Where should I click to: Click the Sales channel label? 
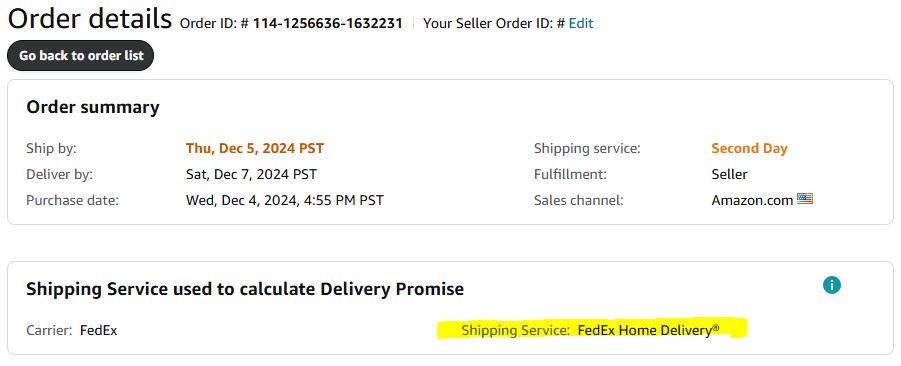578,201
